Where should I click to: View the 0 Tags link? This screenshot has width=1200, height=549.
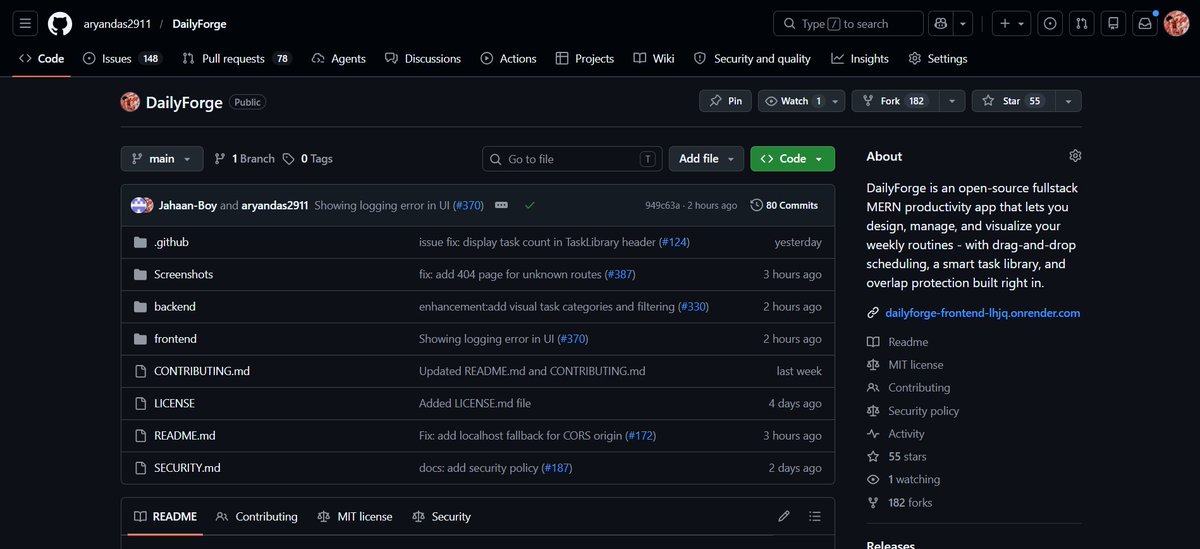point(308,159)
